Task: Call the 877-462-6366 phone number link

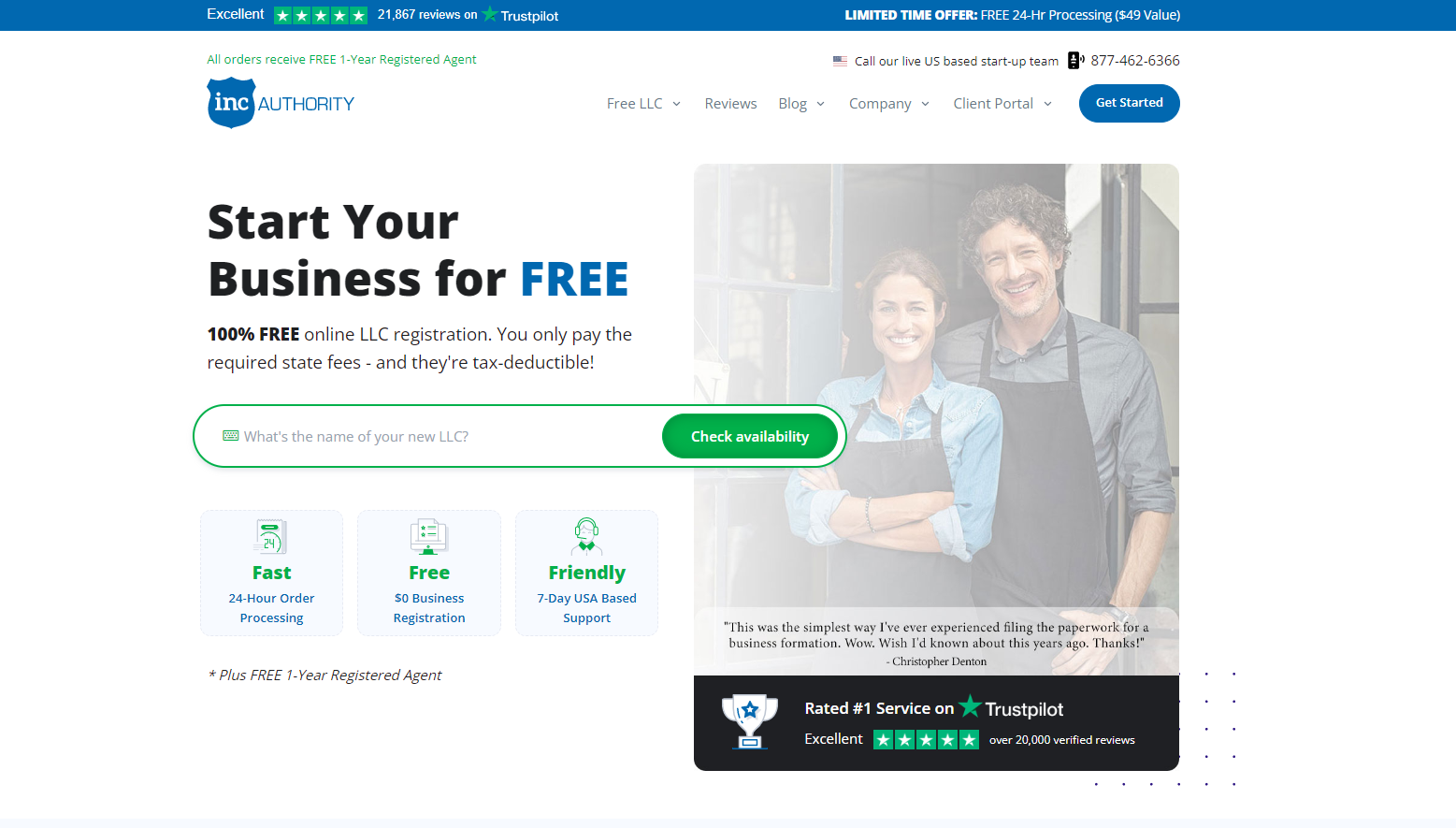Action: pyautogui.click(x=1135, y=61)
